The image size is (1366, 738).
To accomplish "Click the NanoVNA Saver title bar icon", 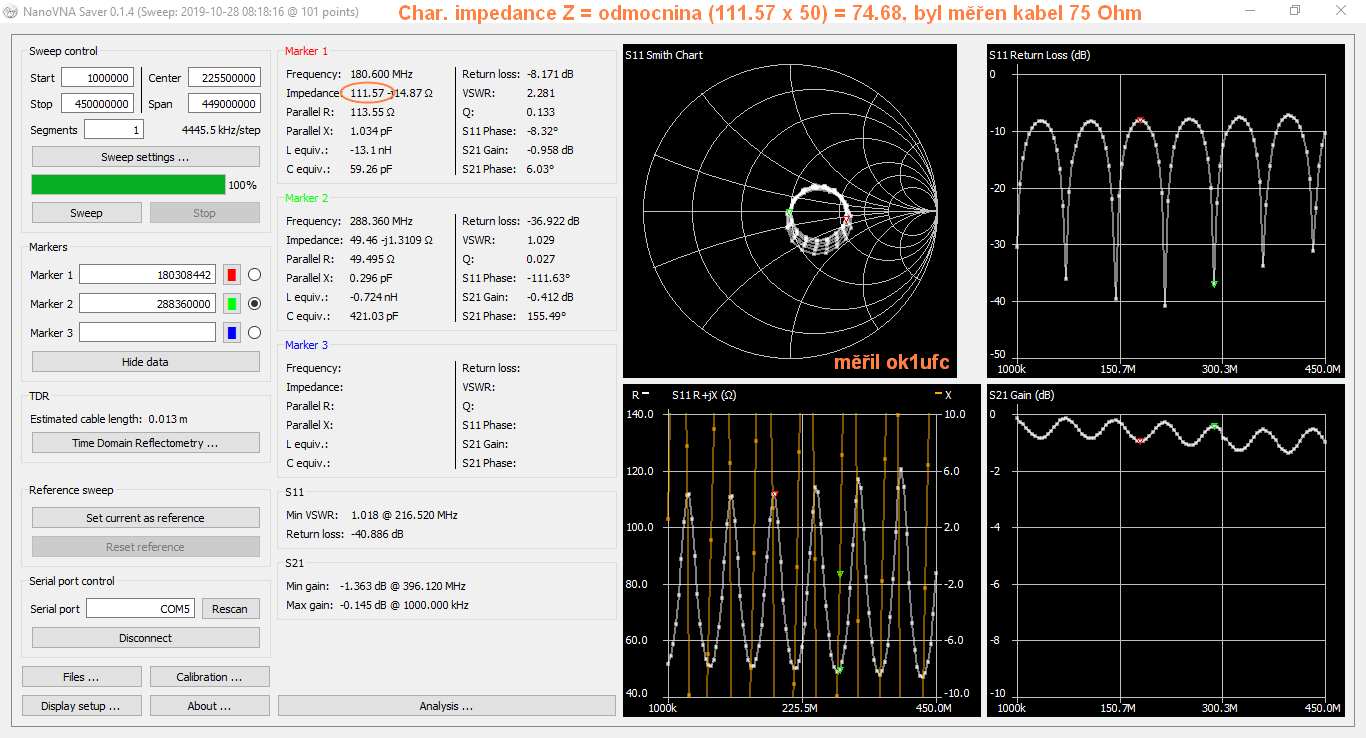I will pyautogui.click(x=11, y=11).
